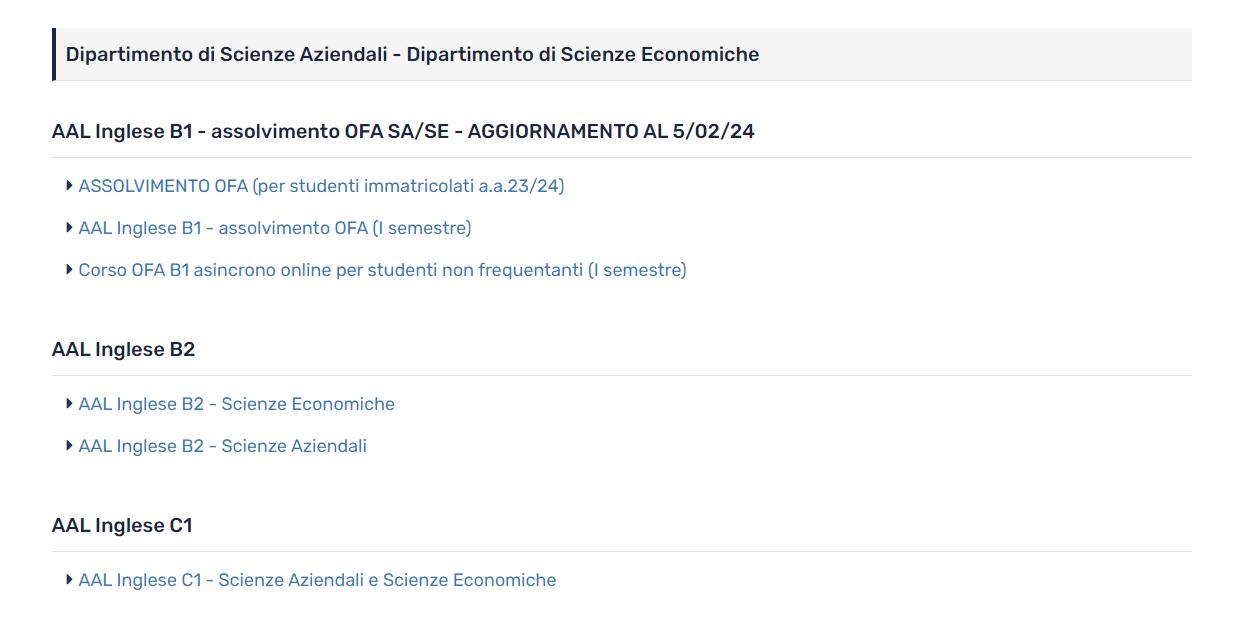Open AAL Inglese B1 - assolvimento OFA (I semestre) link
Image resolution: width=1242 pixels, height=617 pixels.
(x=275, y=228)
